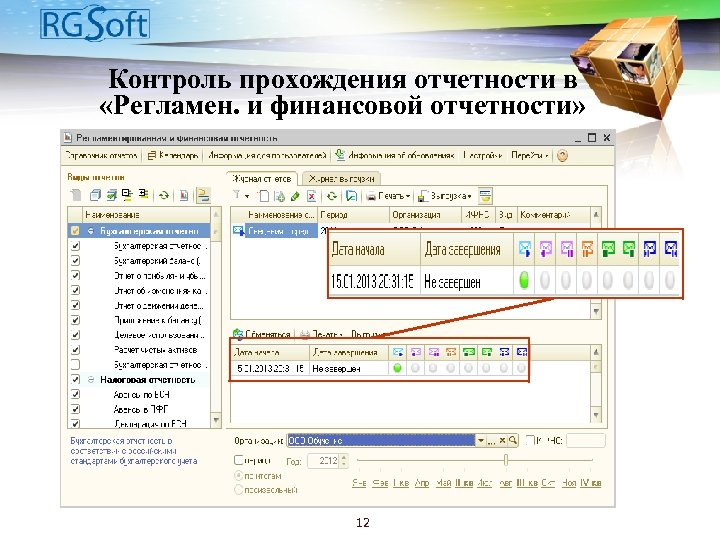Toggle checkbox for Расчет чистых активов

pos(75,350)
